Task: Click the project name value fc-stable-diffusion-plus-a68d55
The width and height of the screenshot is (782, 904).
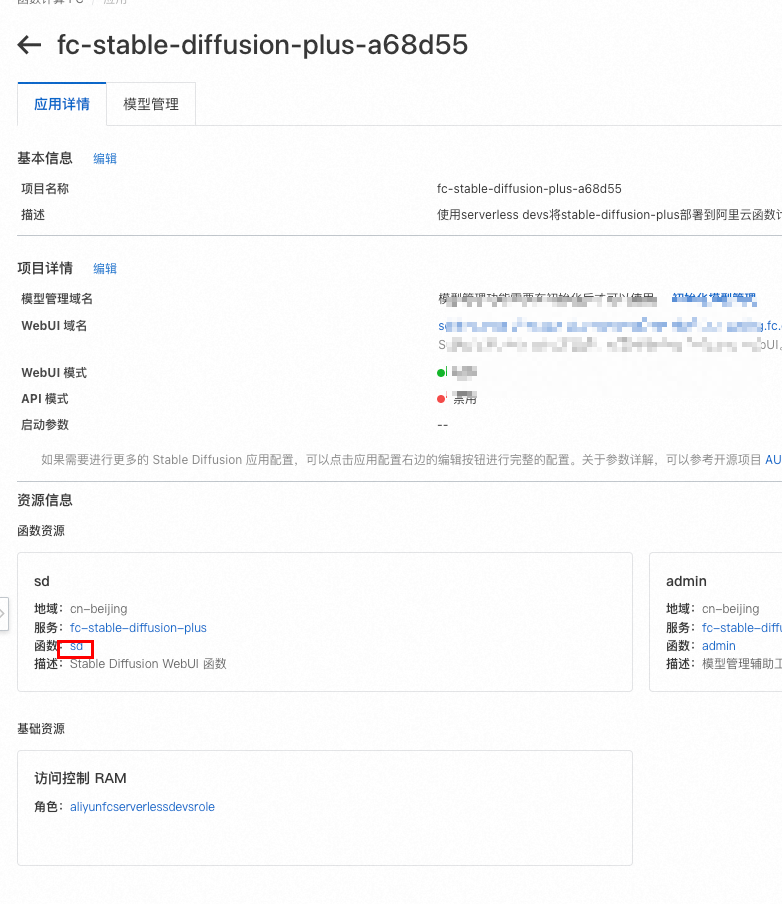Action: coord(529,189)
